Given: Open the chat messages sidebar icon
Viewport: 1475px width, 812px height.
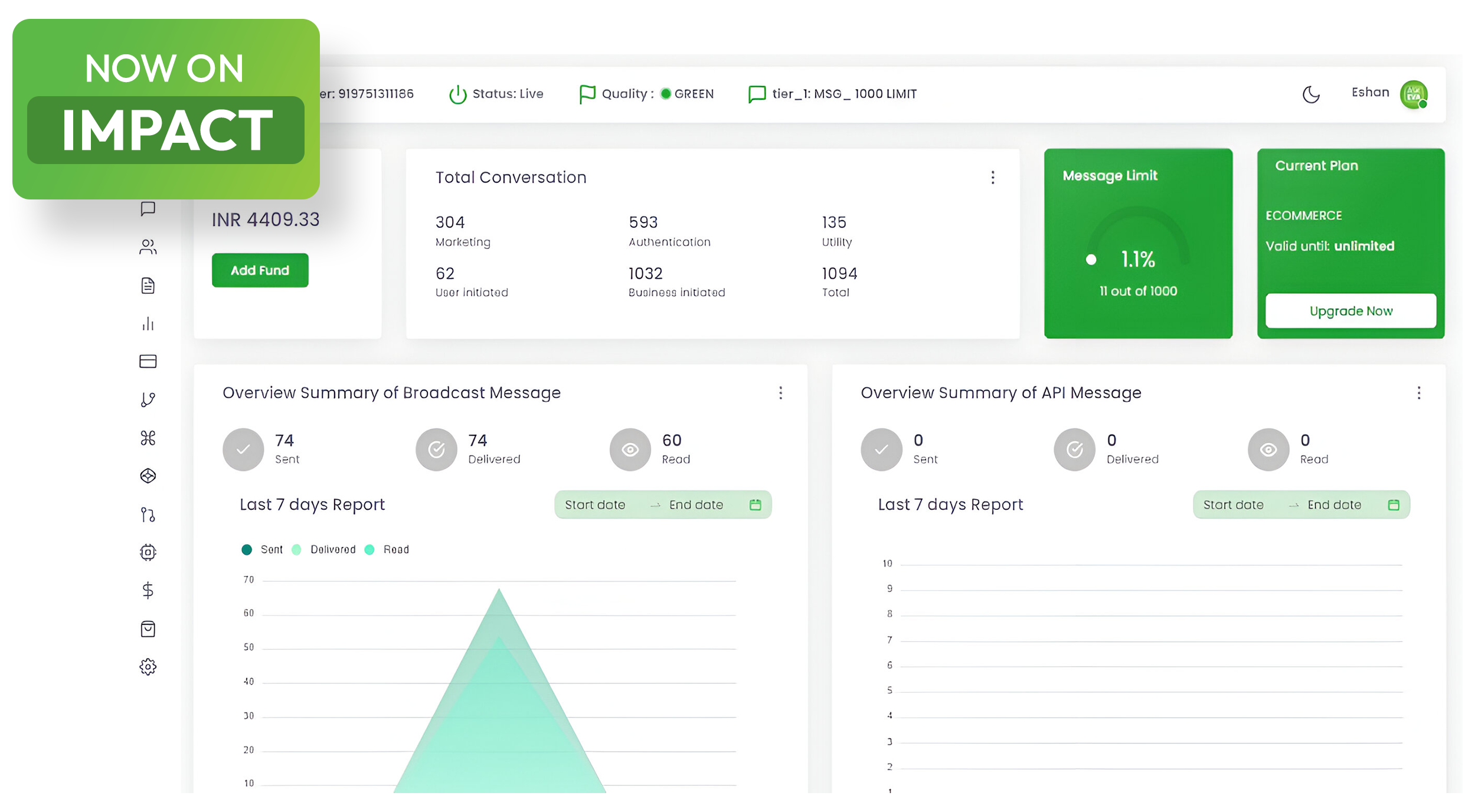Looking at the screenshot, I should pyautogui.click(x=148, y=209).
